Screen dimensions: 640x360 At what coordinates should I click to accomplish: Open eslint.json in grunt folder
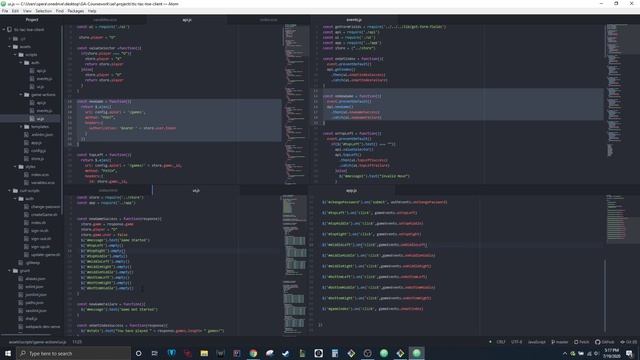[34, 287]
